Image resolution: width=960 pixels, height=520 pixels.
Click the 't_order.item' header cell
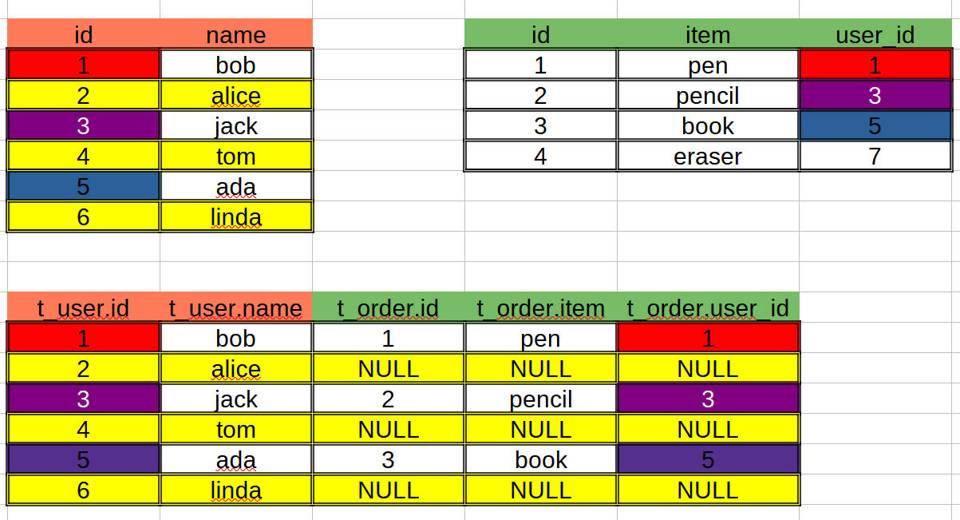[x=541, y=308]
